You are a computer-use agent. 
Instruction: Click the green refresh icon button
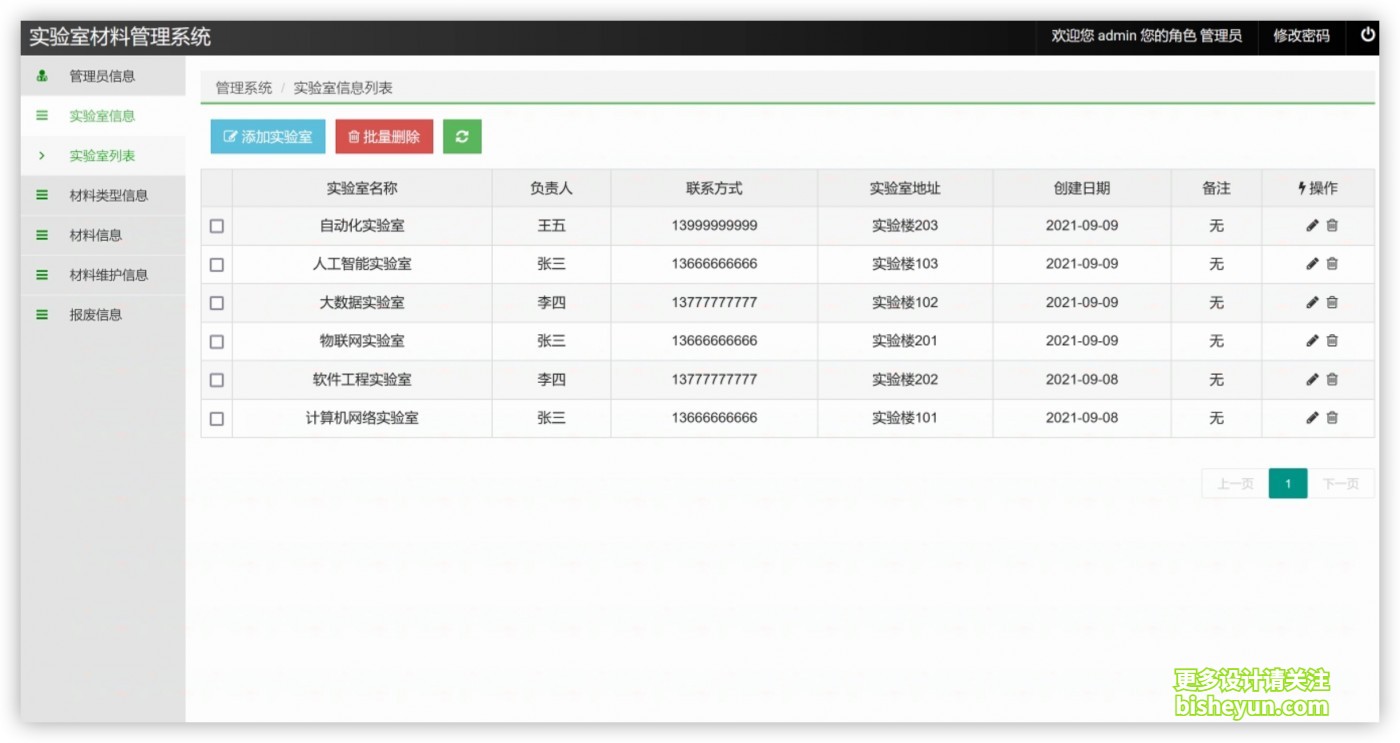point(462,137)
